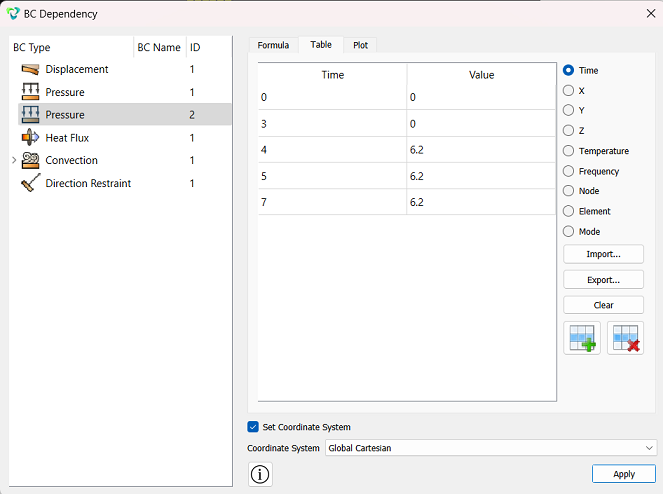Select the Displacement boundary condition icon

pyautogui.click(x=30, y=69)
